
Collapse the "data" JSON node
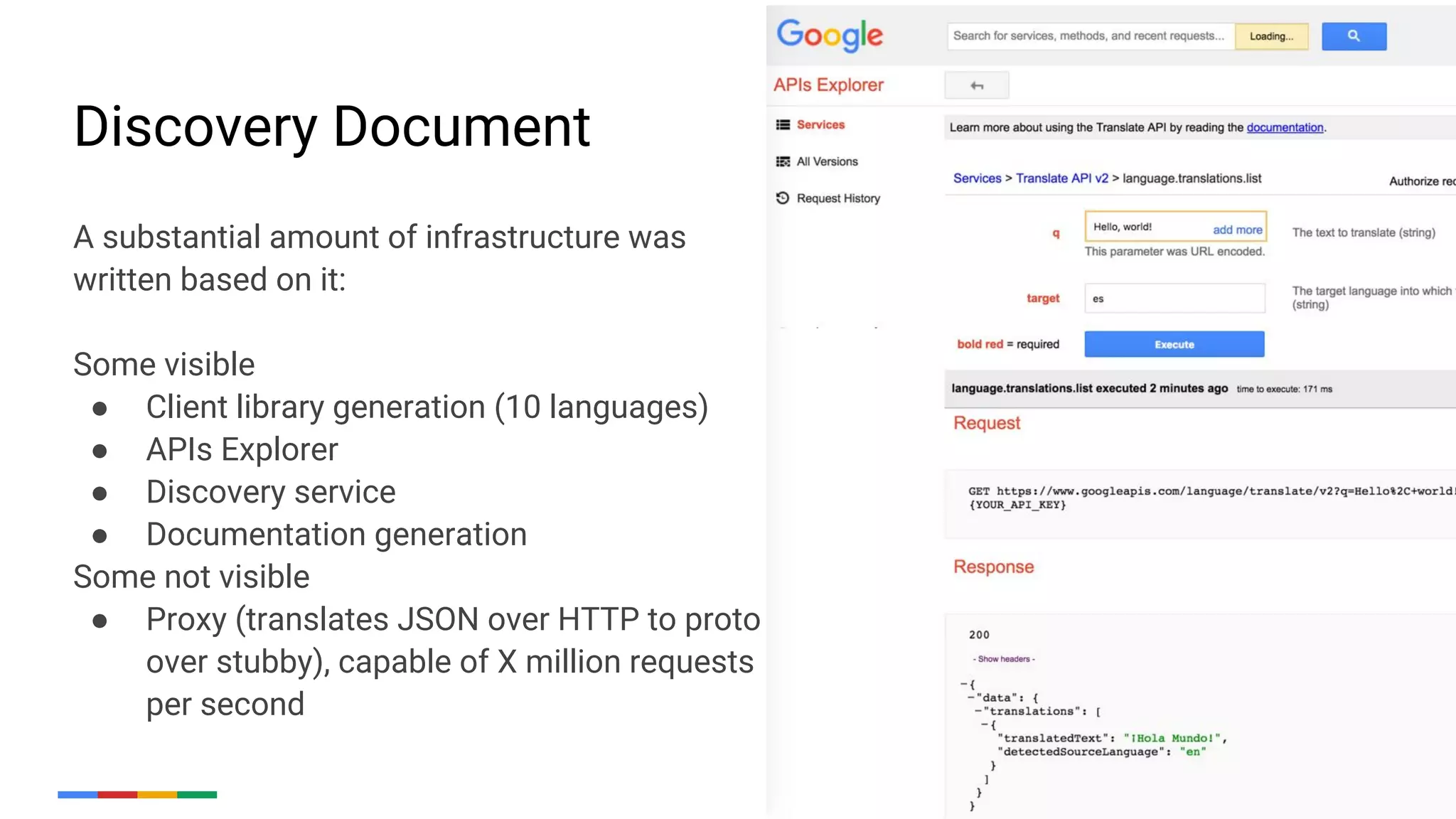click(971, 697)
